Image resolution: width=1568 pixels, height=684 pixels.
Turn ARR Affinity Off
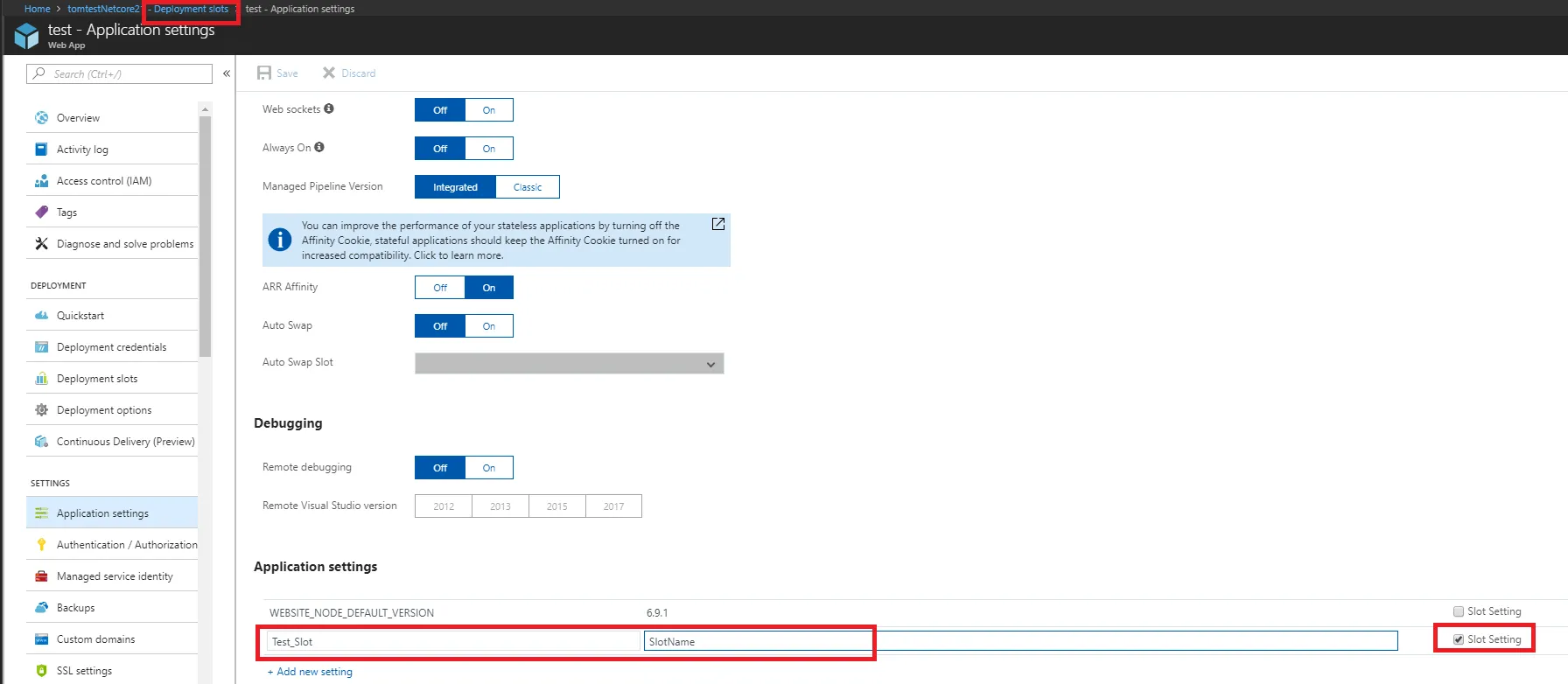point(440,288)
